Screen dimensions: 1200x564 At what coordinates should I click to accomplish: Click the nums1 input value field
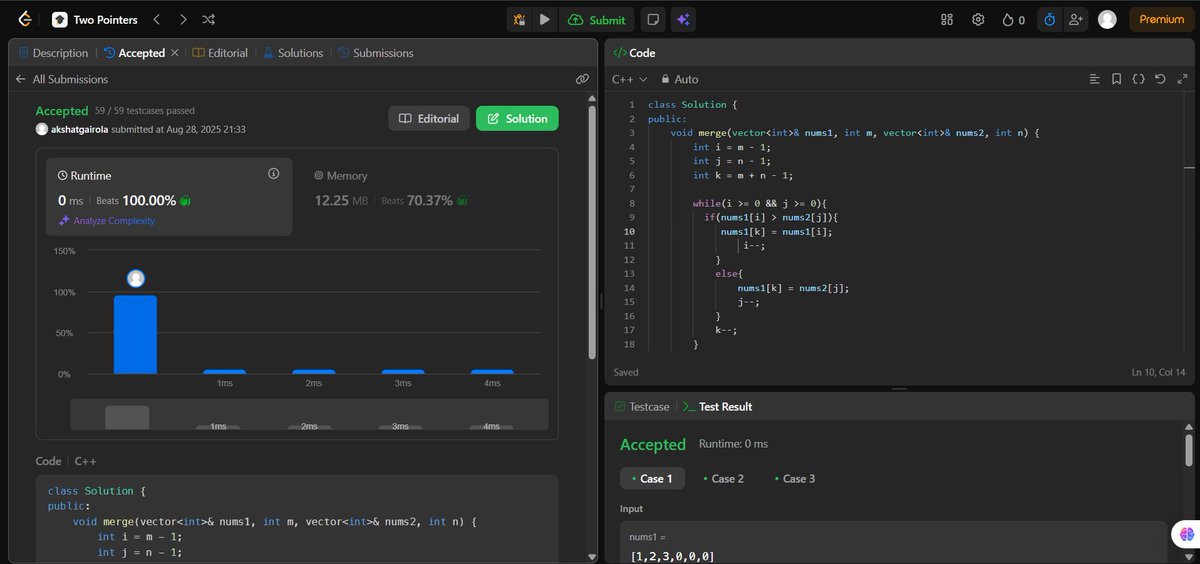(x=893, y=555)
